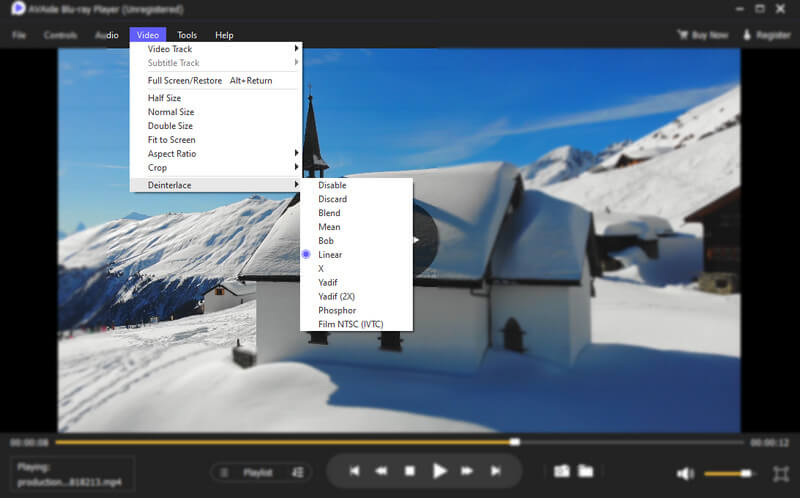The width and height of the screenshot is (800, 498).
Task: Skip to the next track
Action: coord(495,471)
